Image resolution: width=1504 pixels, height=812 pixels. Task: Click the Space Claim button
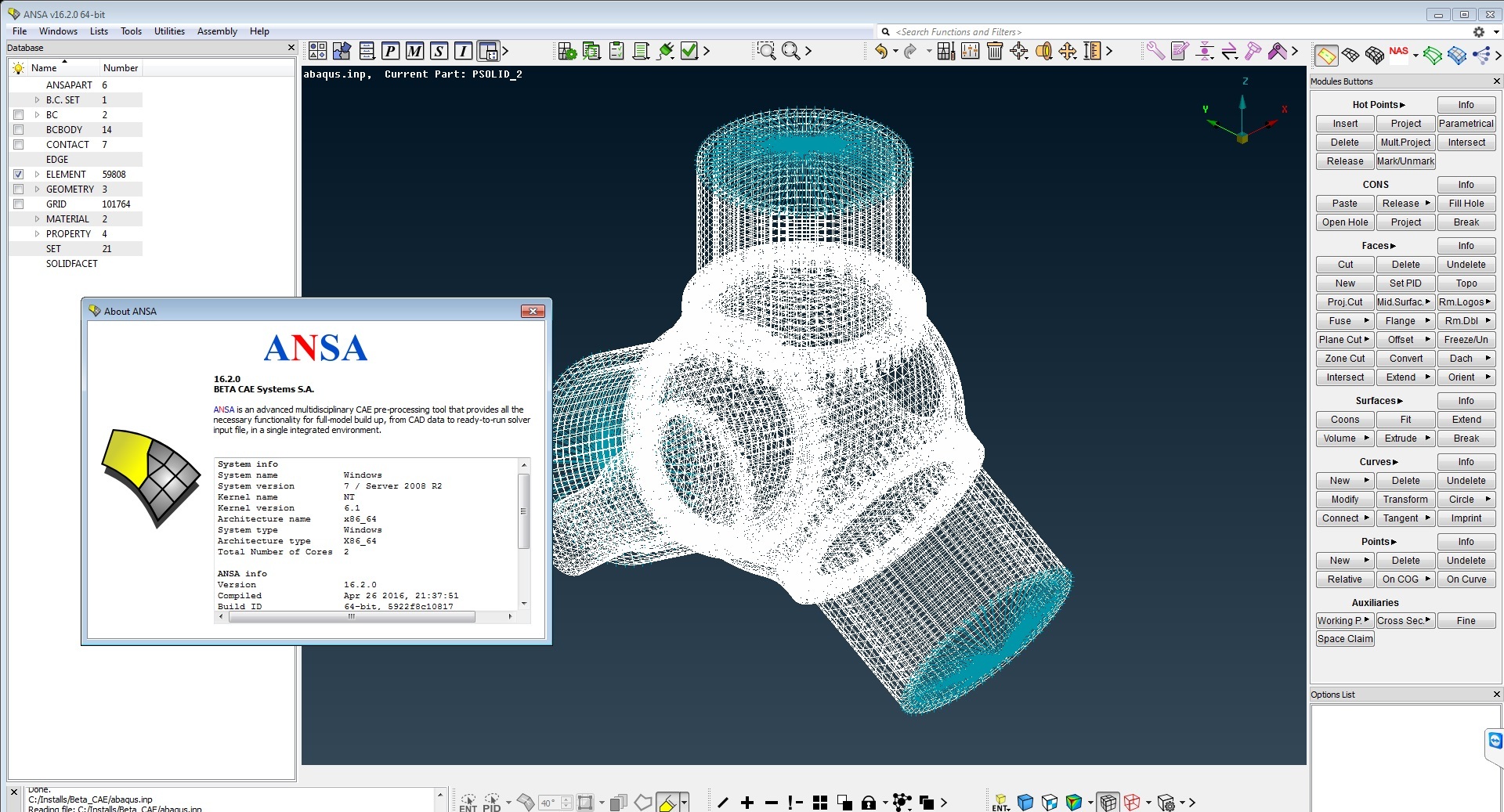click(x=1345, y=639)
